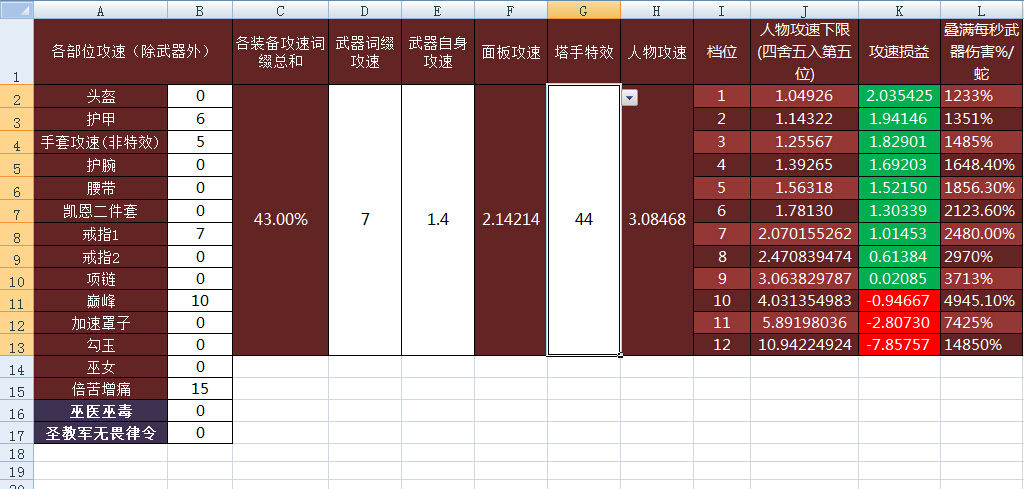Click the 加速罩子 label cell

101,323
